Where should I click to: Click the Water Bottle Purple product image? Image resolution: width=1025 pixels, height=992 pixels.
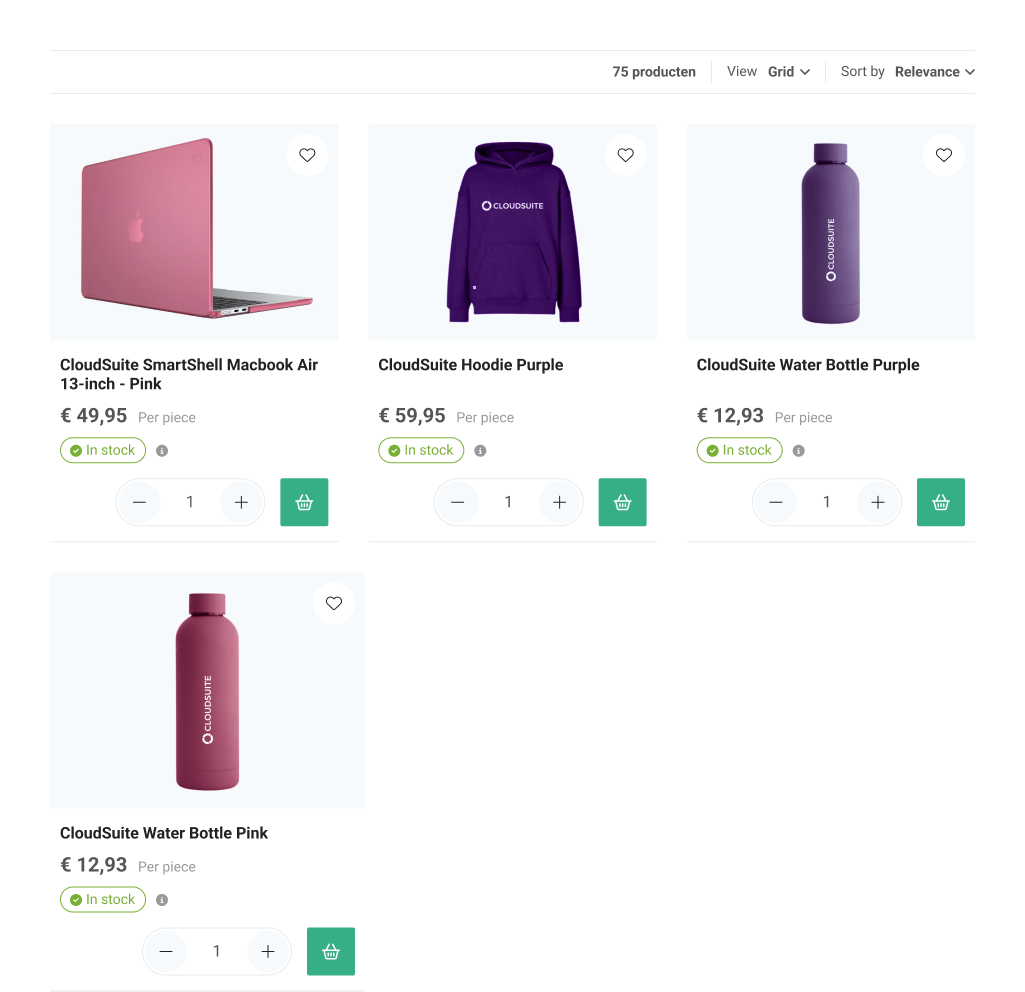click(x=830, y=232)
